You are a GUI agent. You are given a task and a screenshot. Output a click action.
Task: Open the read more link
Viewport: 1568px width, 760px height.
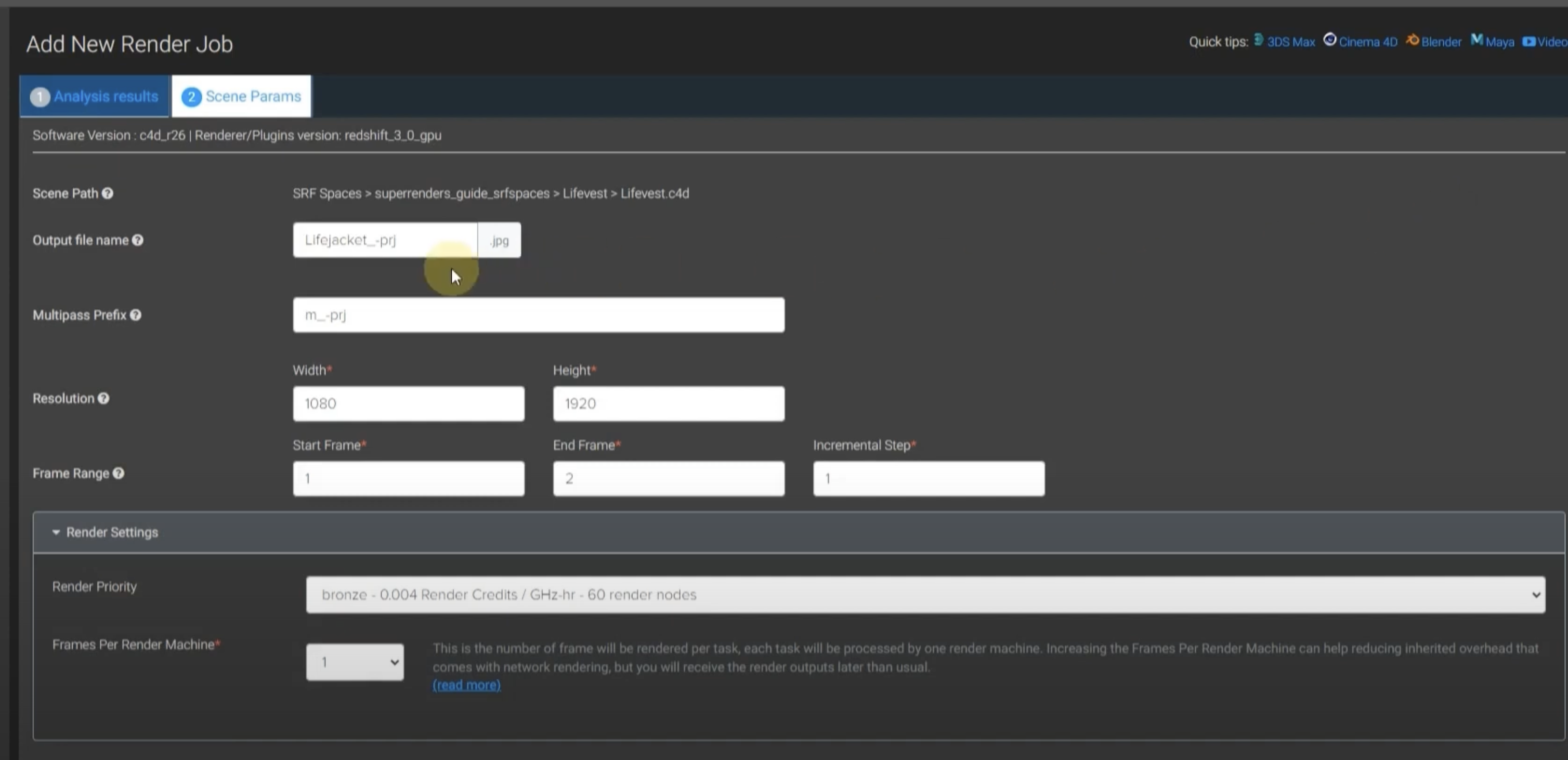[466, 685]
